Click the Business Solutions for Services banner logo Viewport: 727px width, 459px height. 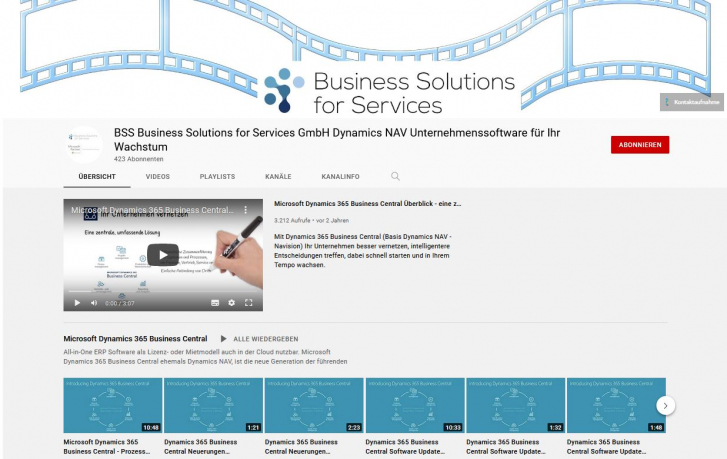point(389,92)
